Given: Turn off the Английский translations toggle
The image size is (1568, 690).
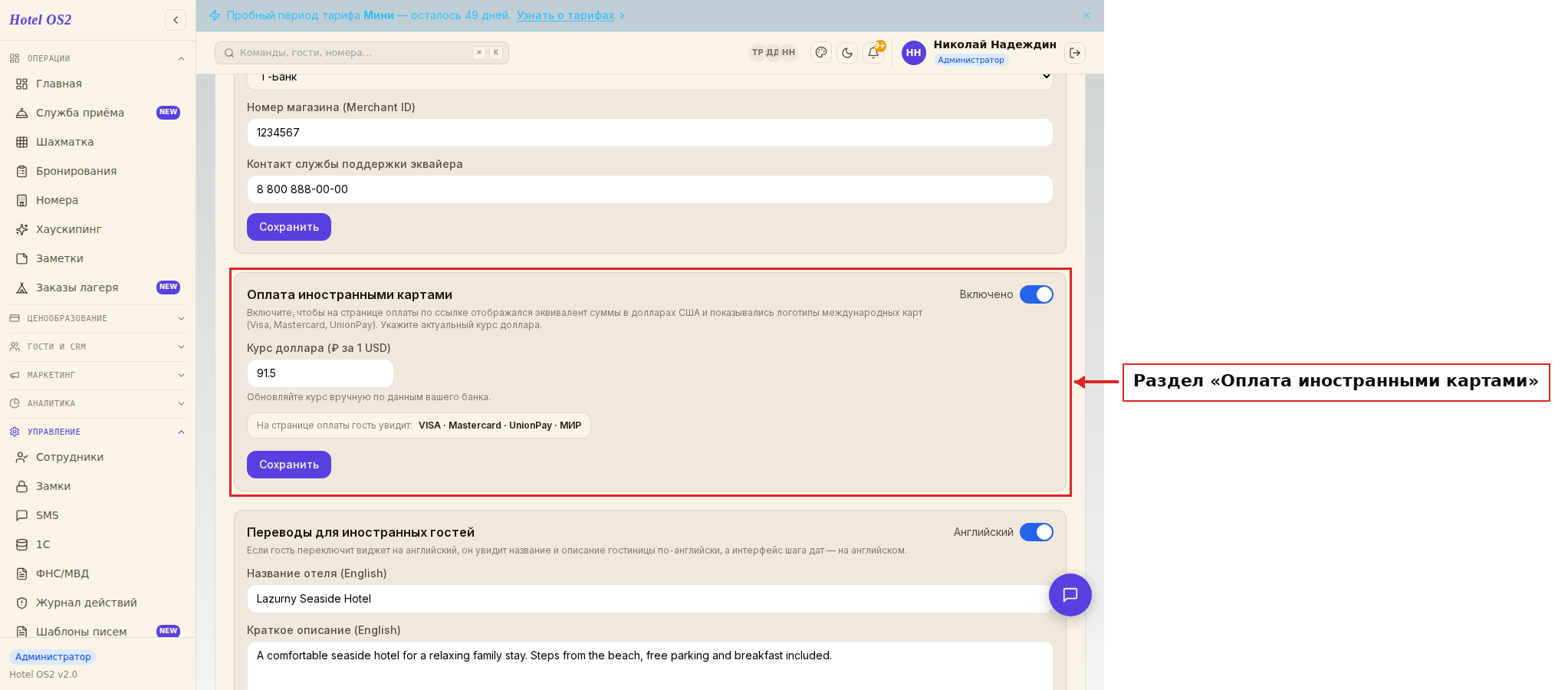Looking at the screenshot, I should 1037,532.
